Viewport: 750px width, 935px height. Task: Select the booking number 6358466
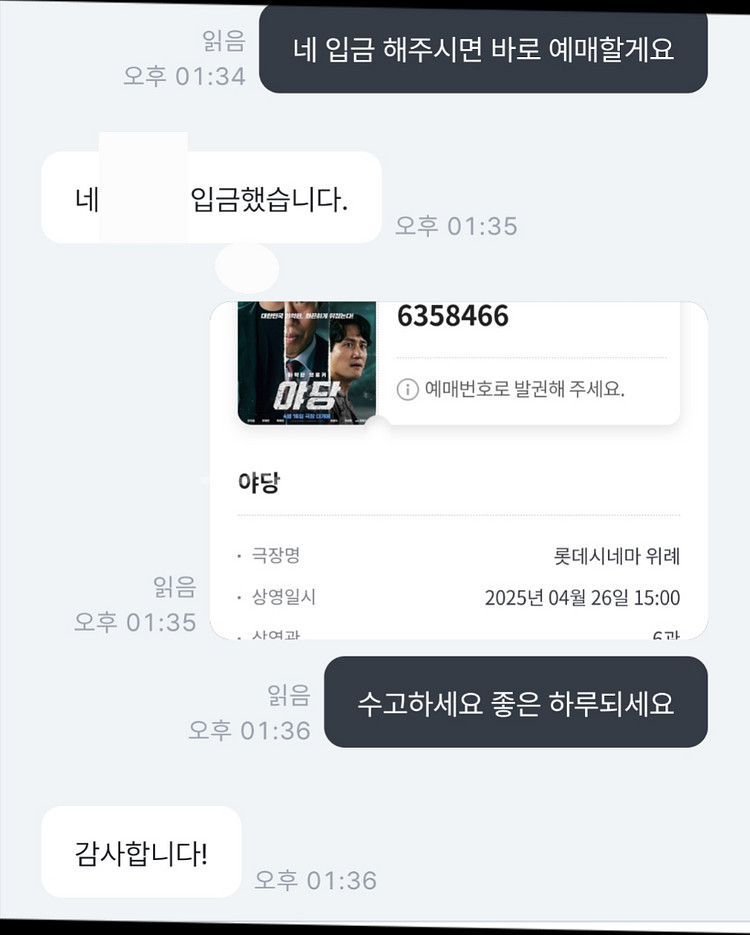point(453,316)
